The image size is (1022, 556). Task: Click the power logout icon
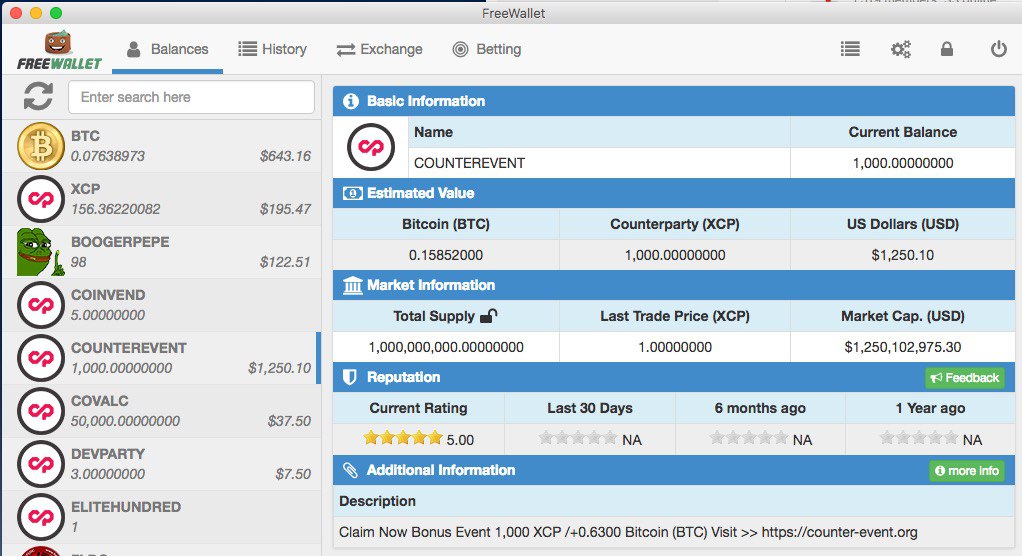[x=999, y=49]
